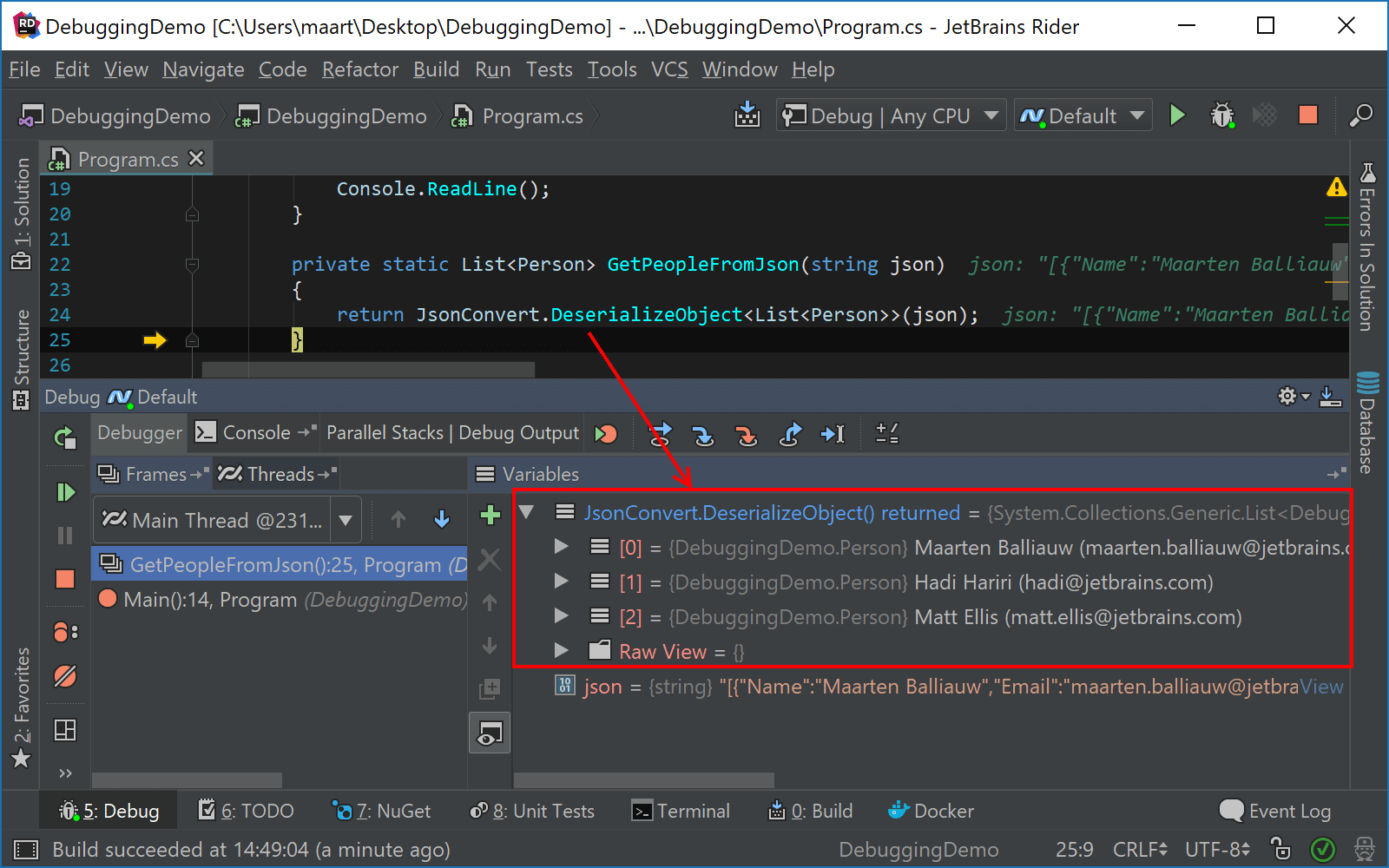Open the Threads tab
Image resolution: width=1389 pixels, height=868 pixels.
(277, 474)
